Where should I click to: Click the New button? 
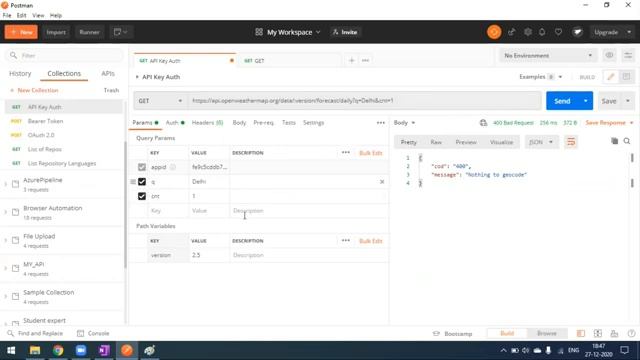[21, 32]
